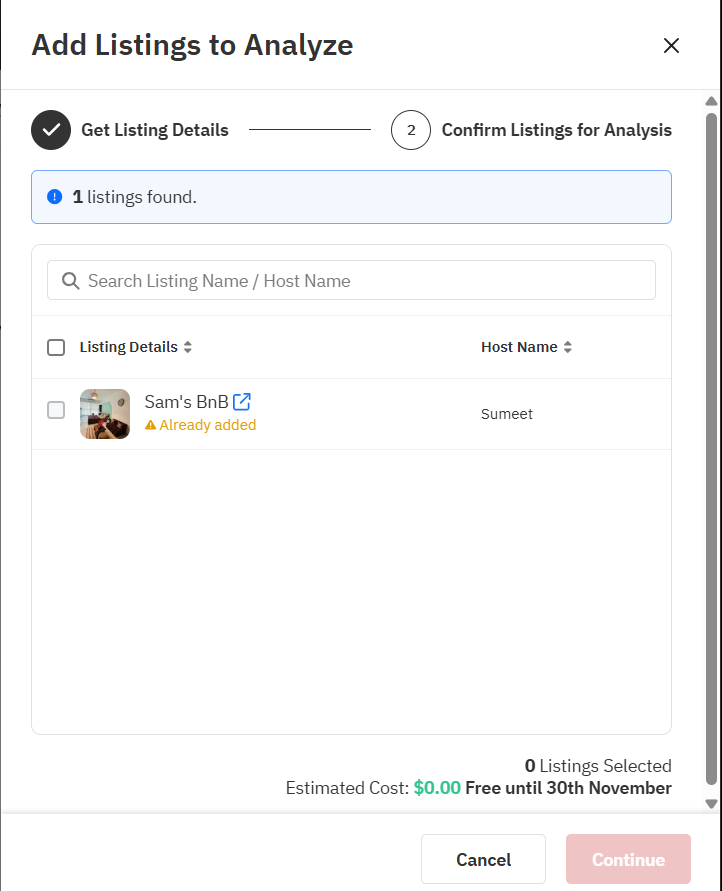The image size is (722, 891).
Task: Click the completed step checkmark icon
Action: tap(51, 130)
